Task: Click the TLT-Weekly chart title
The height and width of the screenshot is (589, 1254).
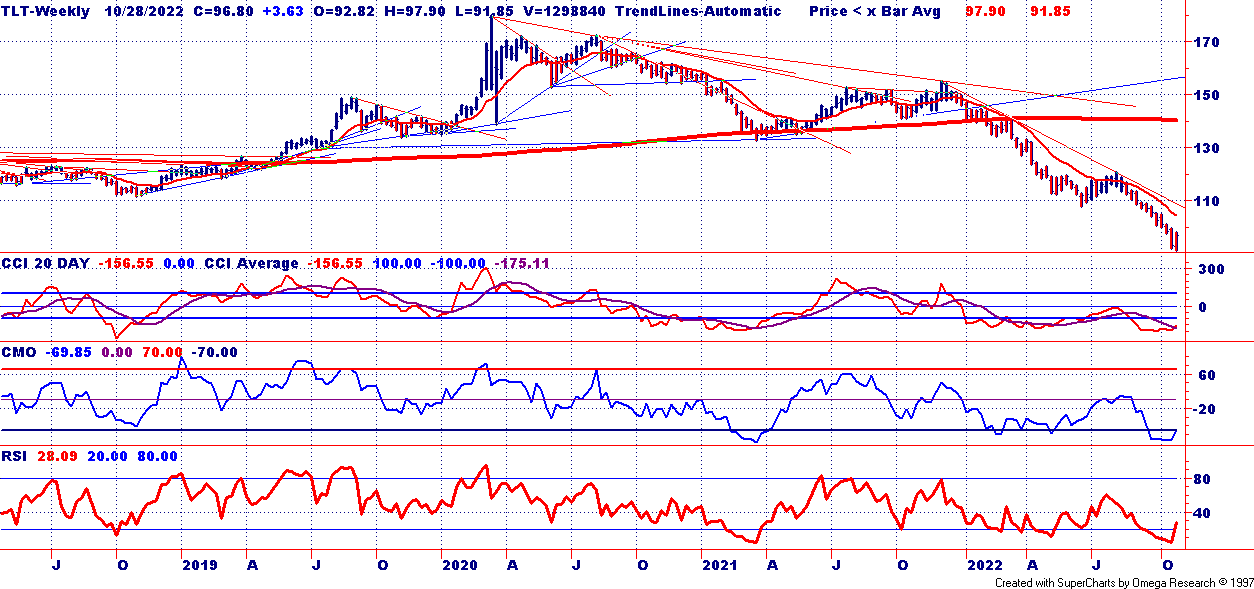Action: [45, 11]
